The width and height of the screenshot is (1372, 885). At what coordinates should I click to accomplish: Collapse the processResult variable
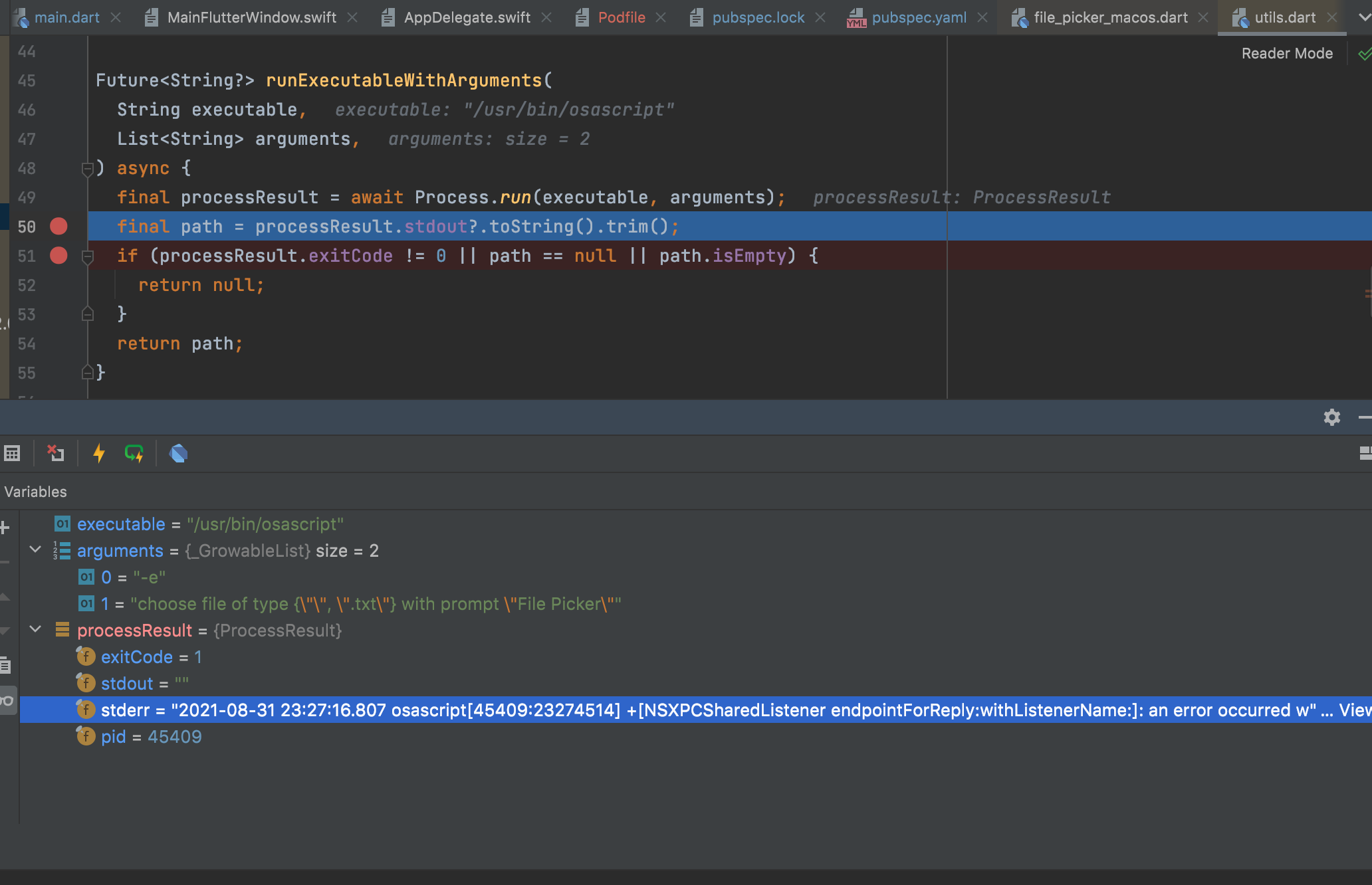click(x=35, y=630)
